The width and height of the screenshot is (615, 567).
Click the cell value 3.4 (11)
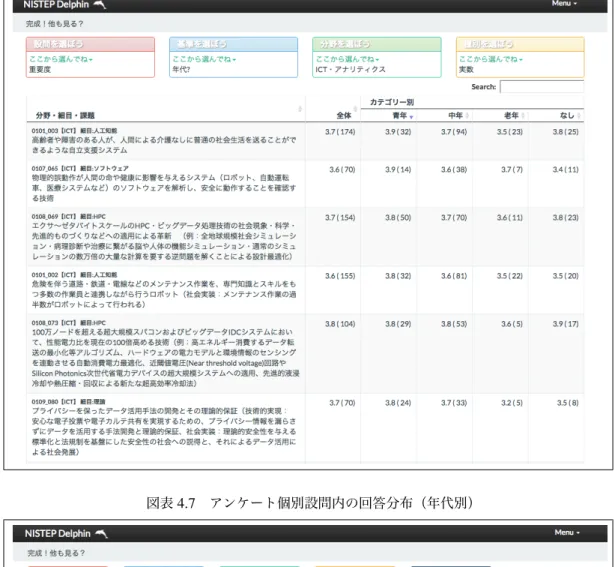[x=565, y=169]
